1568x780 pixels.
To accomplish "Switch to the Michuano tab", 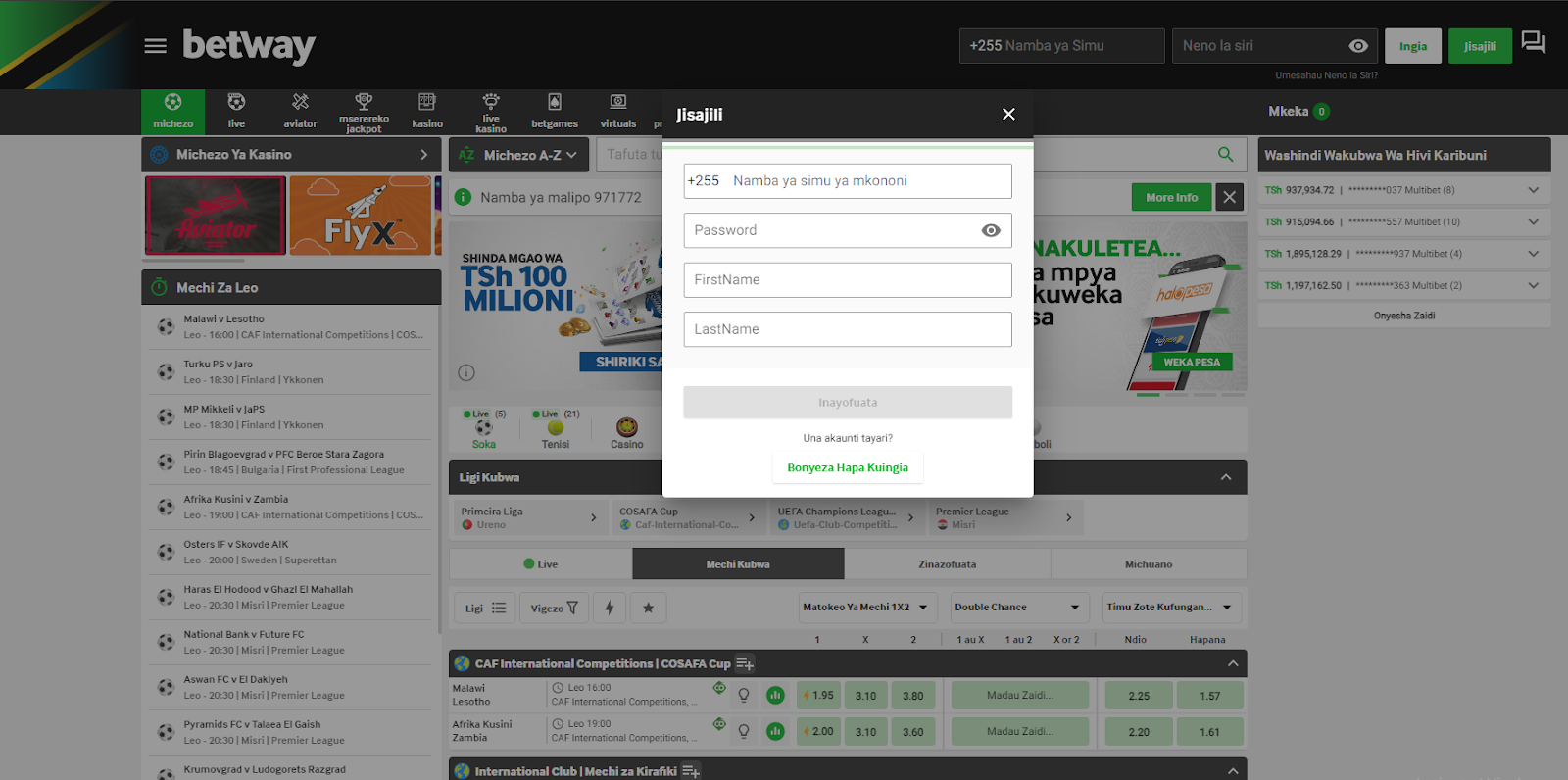I will click(x=1149, y=564).
